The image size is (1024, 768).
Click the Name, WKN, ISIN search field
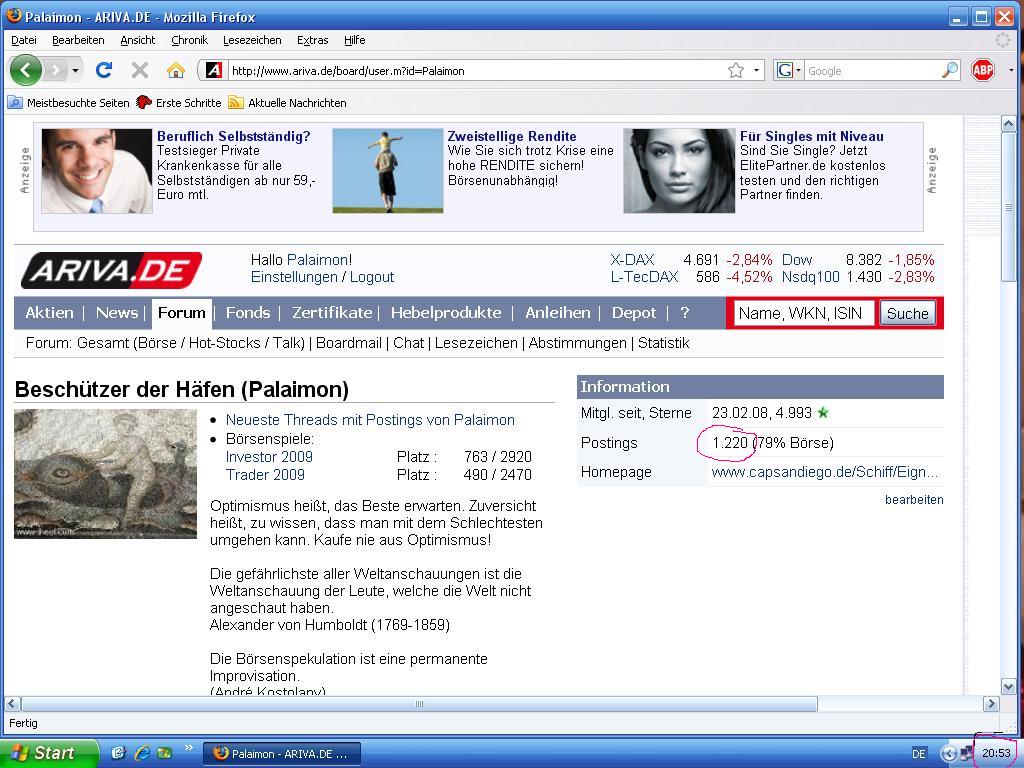coord(803,313)
